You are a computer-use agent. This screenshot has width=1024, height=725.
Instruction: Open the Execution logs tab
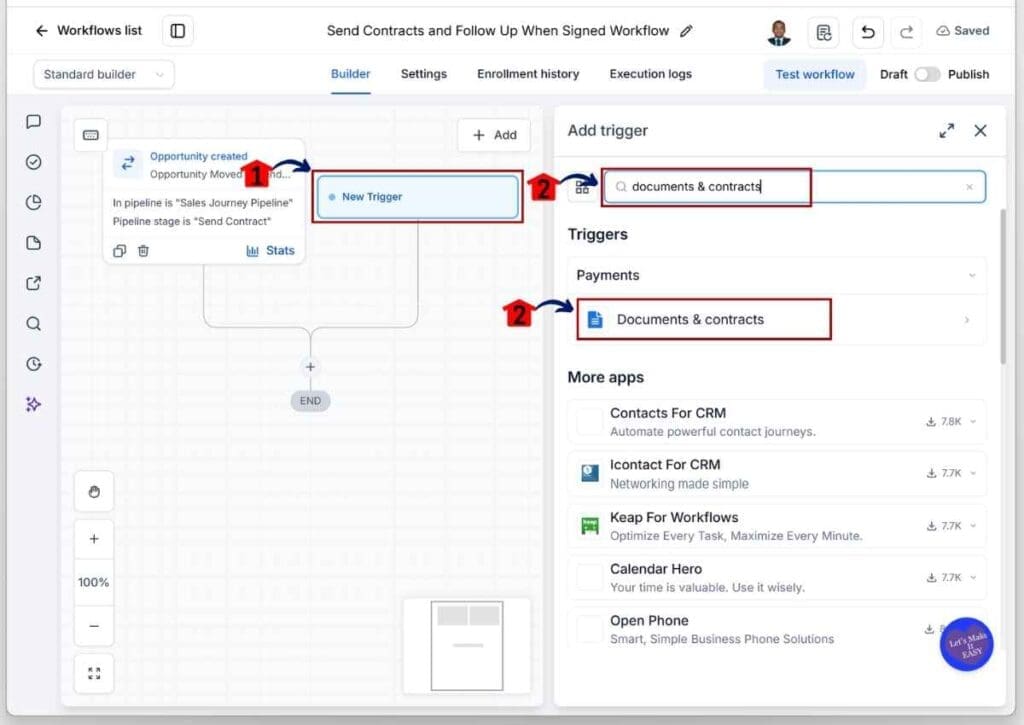click(x=650, y=74)
